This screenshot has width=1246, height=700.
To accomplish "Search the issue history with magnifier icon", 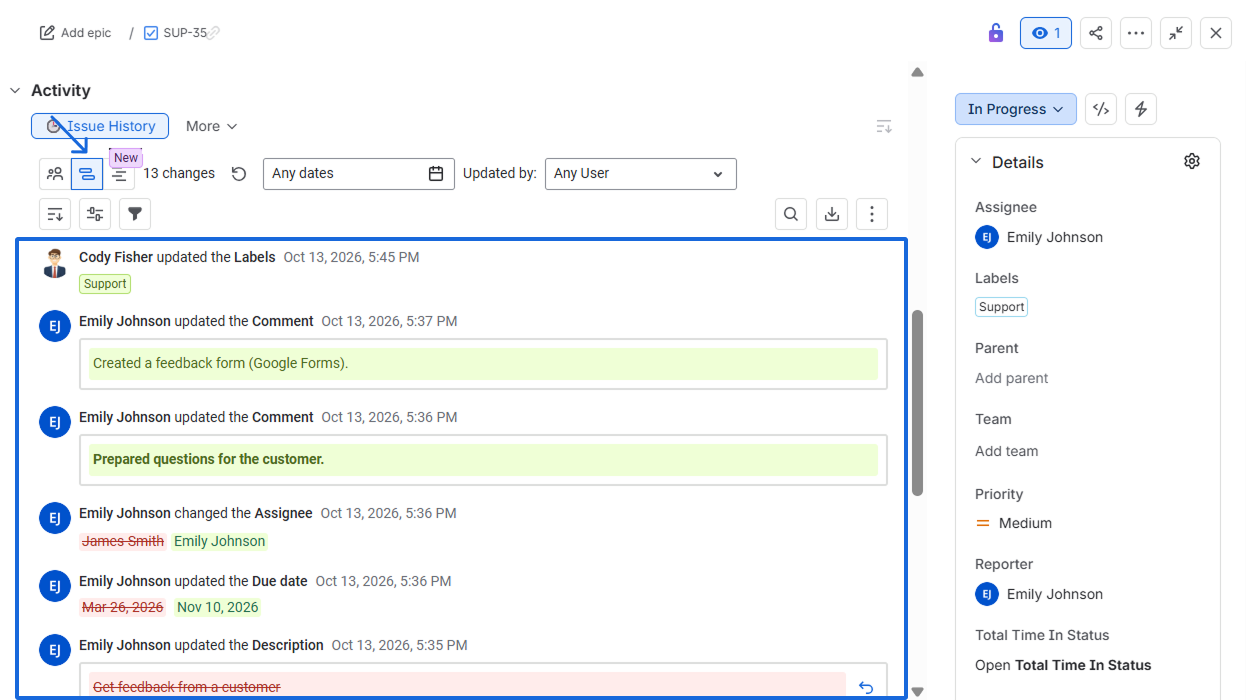I will (791, 213).
